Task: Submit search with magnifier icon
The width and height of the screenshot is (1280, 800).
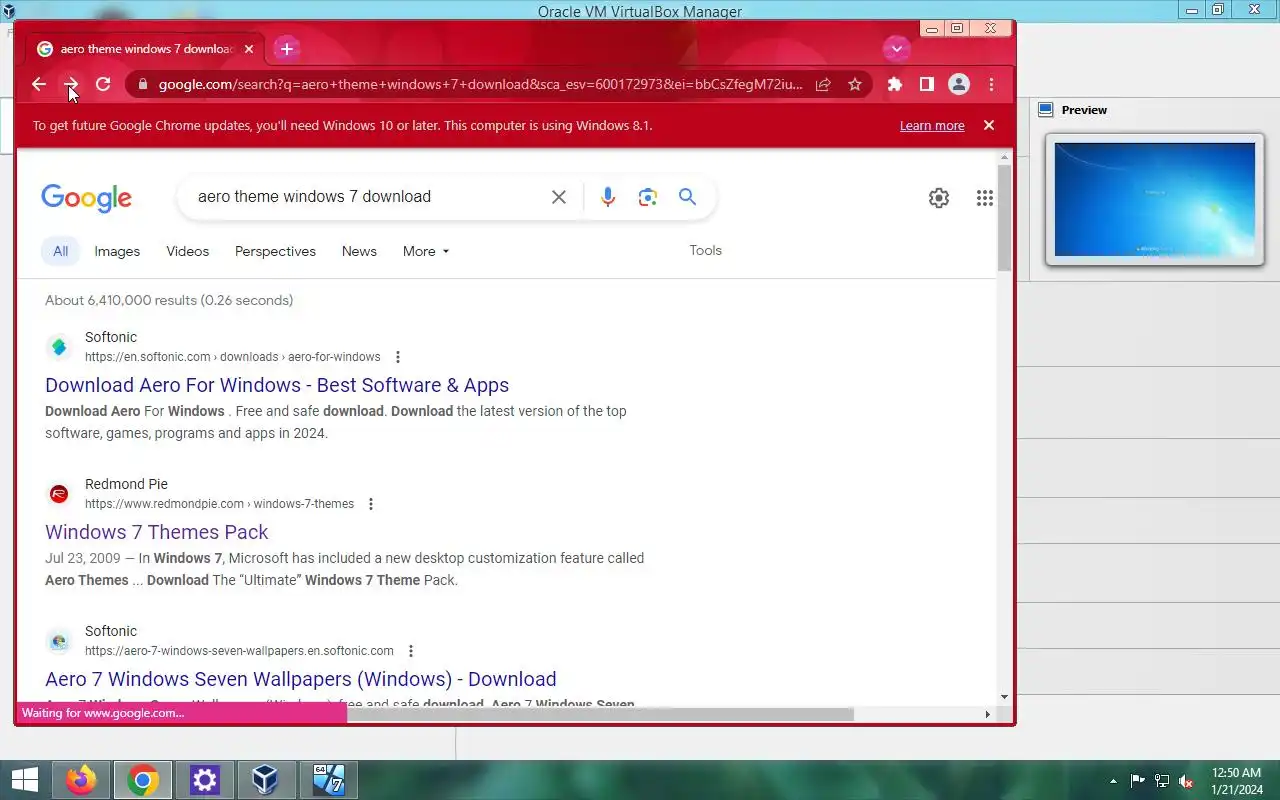Action: coord(687,197)
